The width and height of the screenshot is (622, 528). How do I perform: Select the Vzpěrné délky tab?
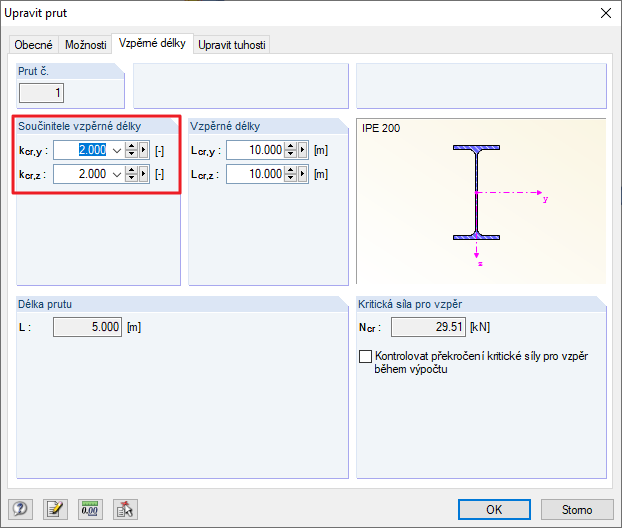tap(152, 43)
